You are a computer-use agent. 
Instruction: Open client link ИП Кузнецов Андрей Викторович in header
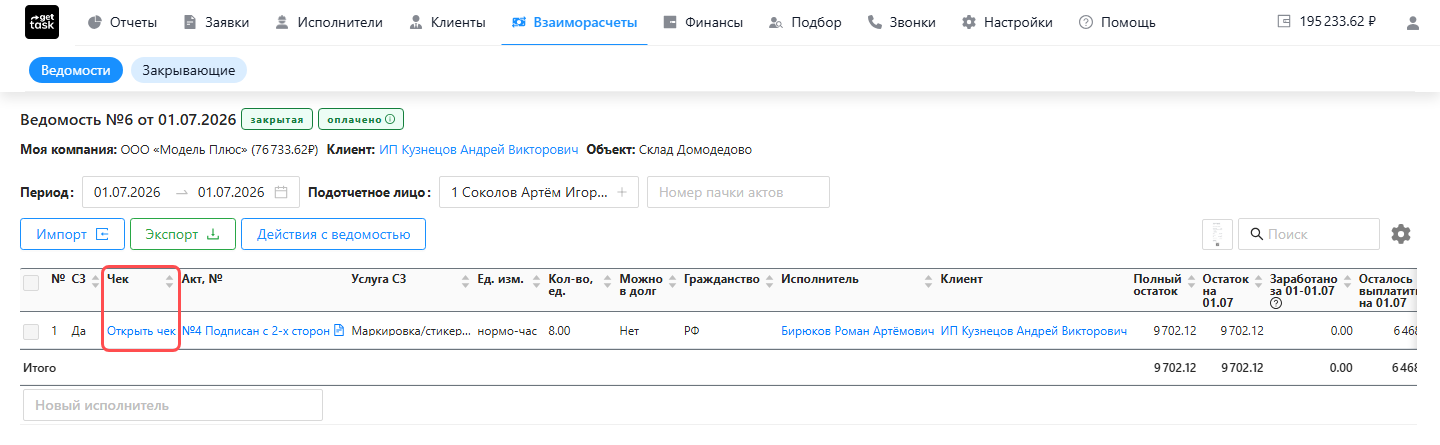[479, 150]
